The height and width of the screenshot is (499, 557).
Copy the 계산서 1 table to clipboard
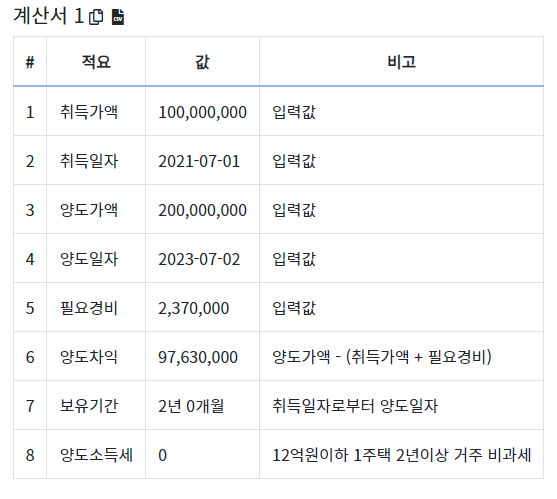click(96, 17)
